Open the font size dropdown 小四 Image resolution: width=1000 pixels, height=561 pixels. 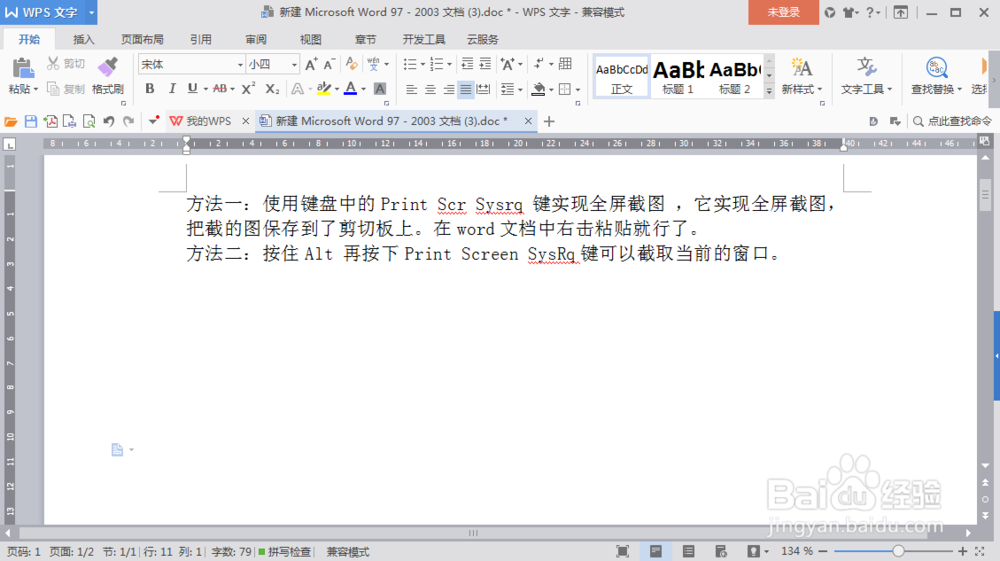294,64
